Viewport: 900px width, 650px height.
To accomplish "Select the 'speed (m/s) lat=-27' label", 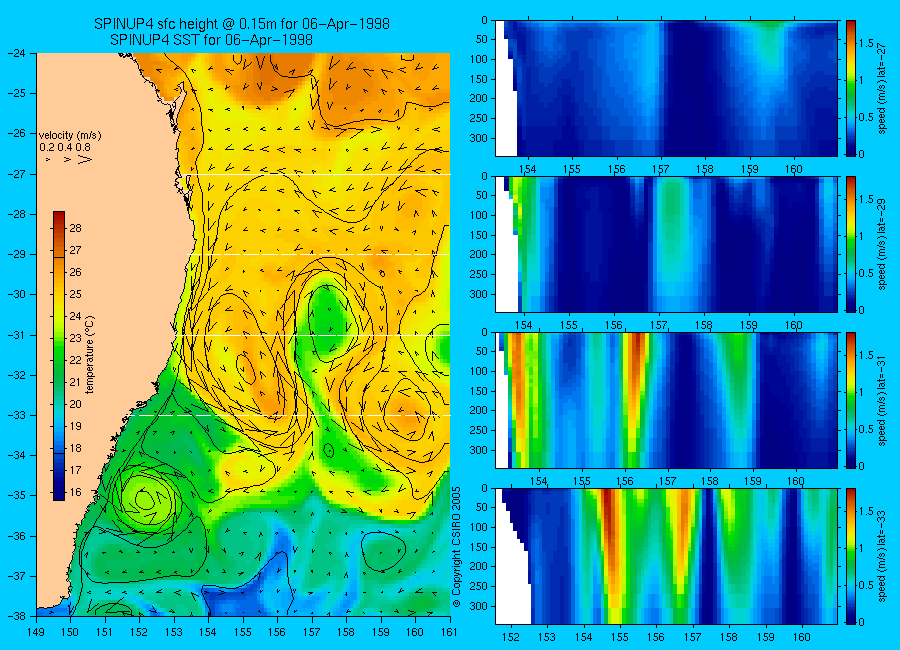I will pos(882,88).
